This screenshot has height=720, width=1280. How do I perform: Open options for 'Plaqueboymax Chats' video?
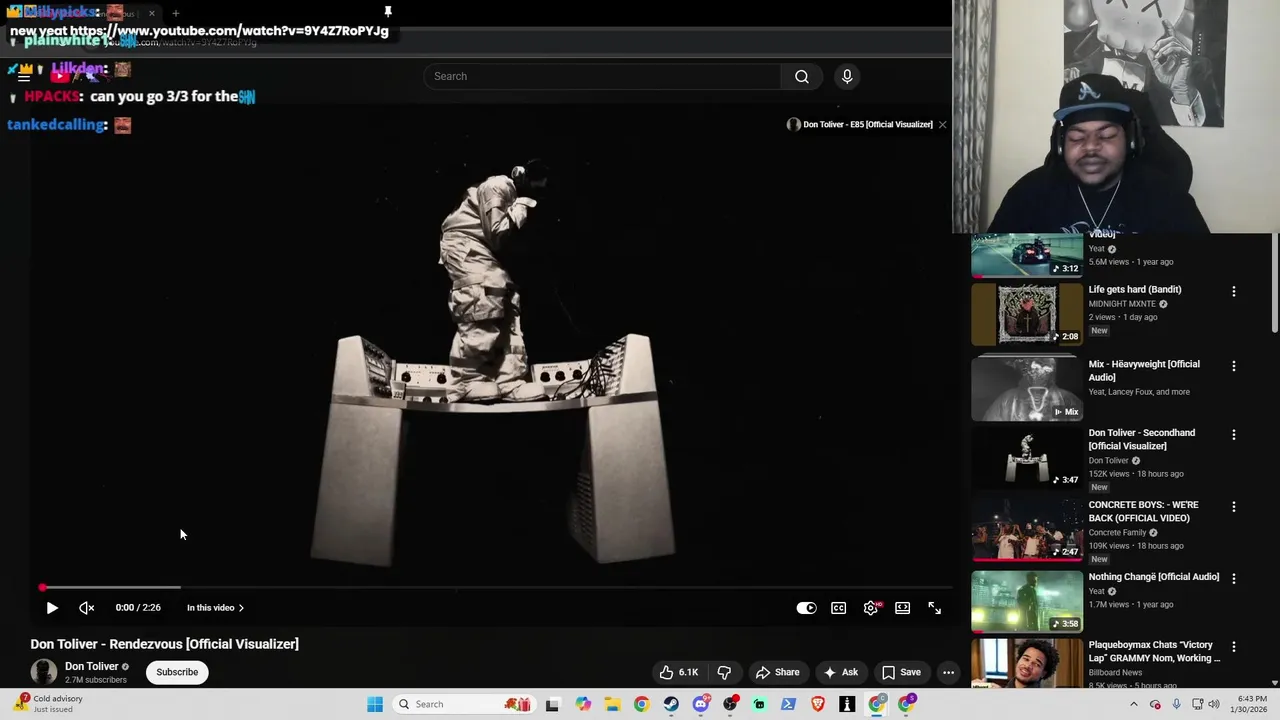coord(1233,647)
